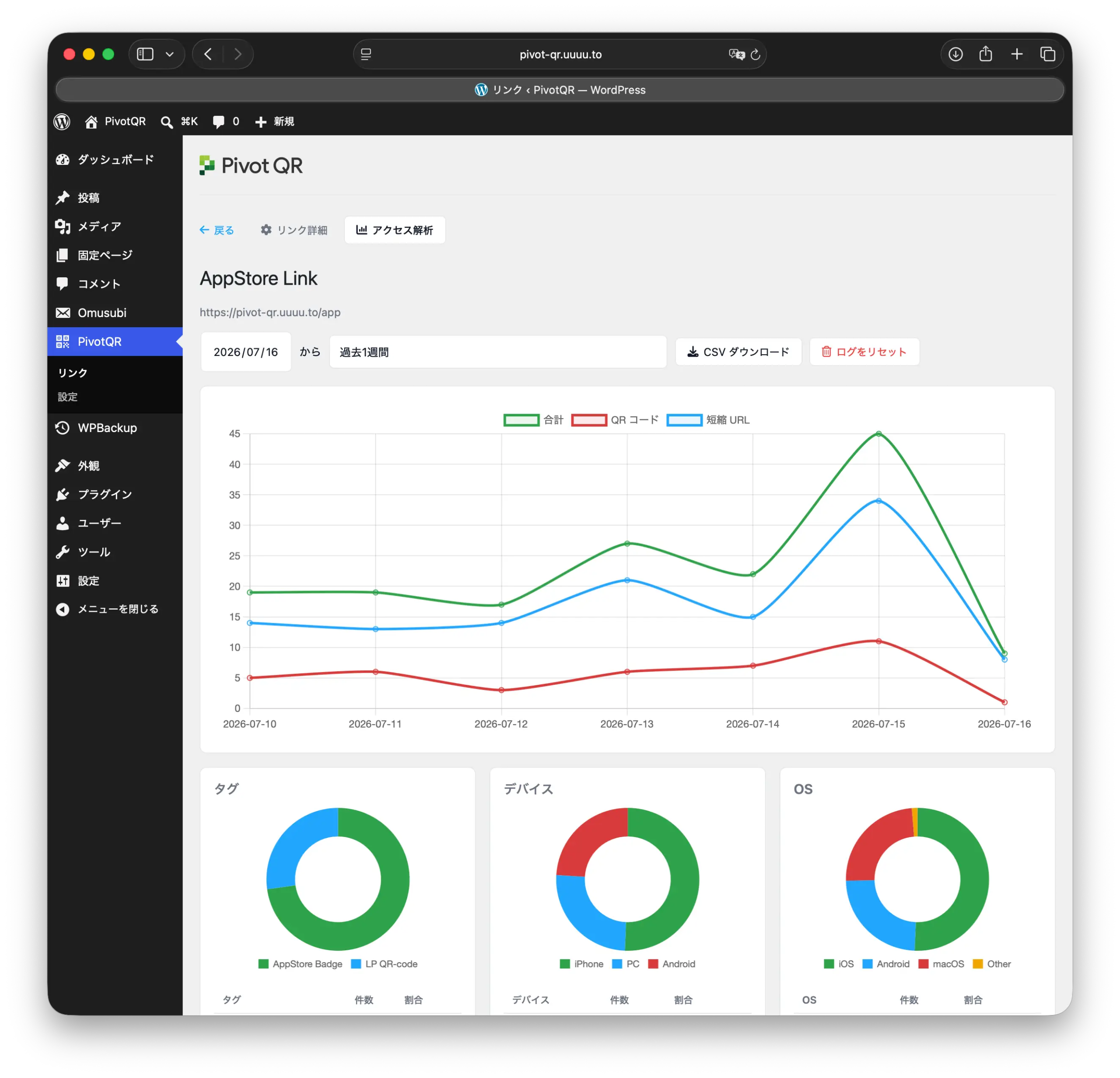
Task: Click the Safari sidebar toggle icon
Action: [145, 54]
